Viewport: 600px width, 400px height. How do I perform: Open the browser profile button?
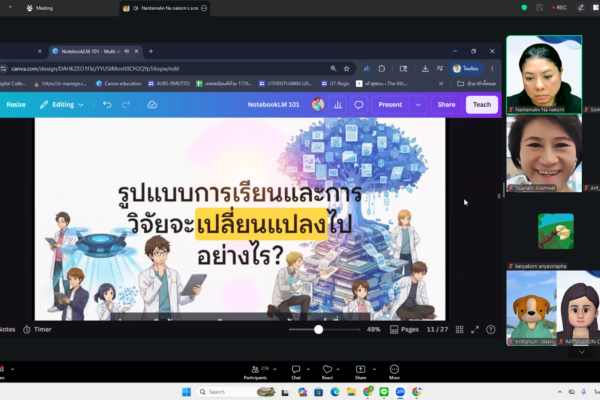[466, 69]
